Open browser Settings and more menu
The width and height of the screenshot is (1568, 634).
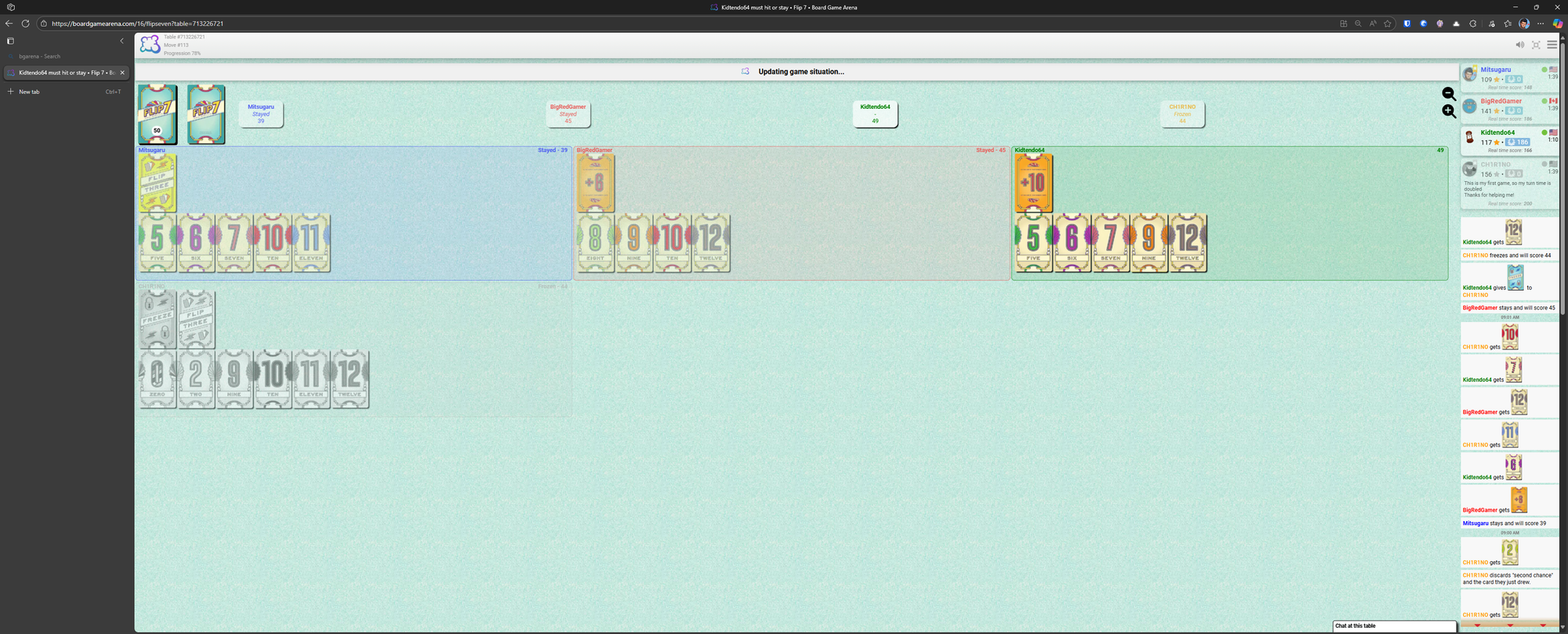pyautogui.click(x=1541, y=24)
